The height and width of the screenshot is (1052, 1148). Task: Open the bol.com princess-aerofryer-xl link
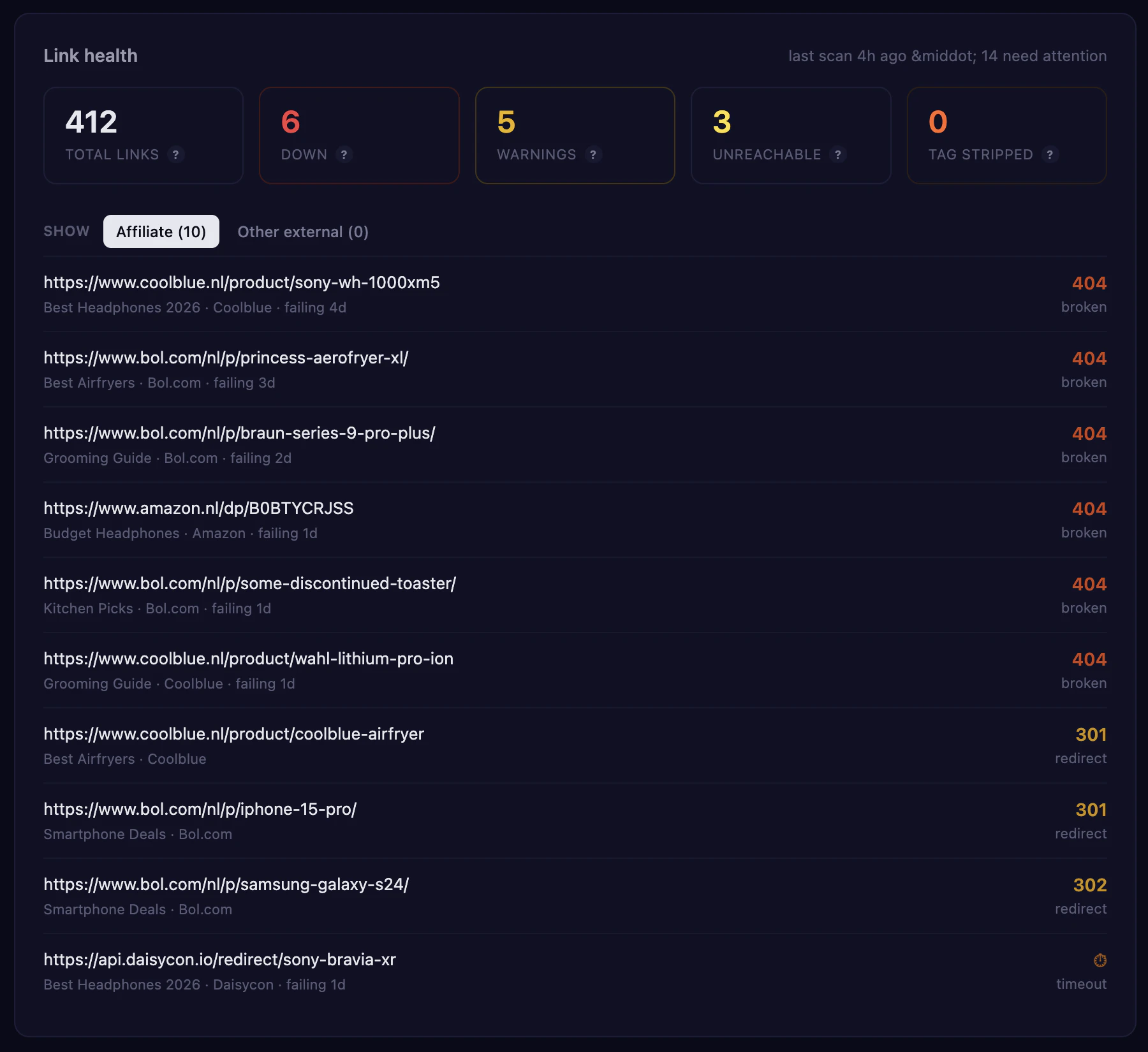226,358
